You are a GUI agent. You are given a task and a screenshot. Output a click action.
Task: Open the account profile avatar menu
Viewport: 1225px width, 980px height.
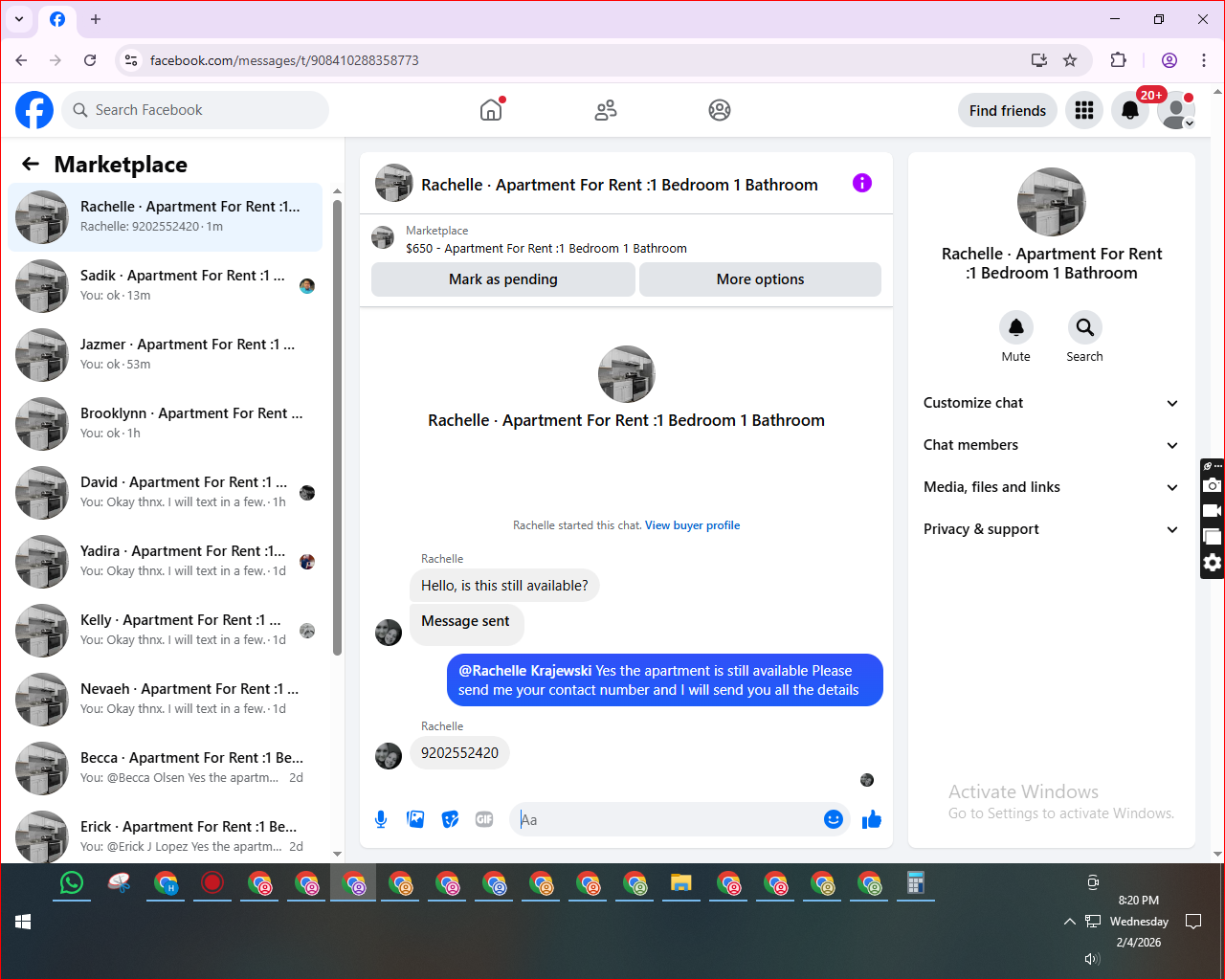[1176, 110]
